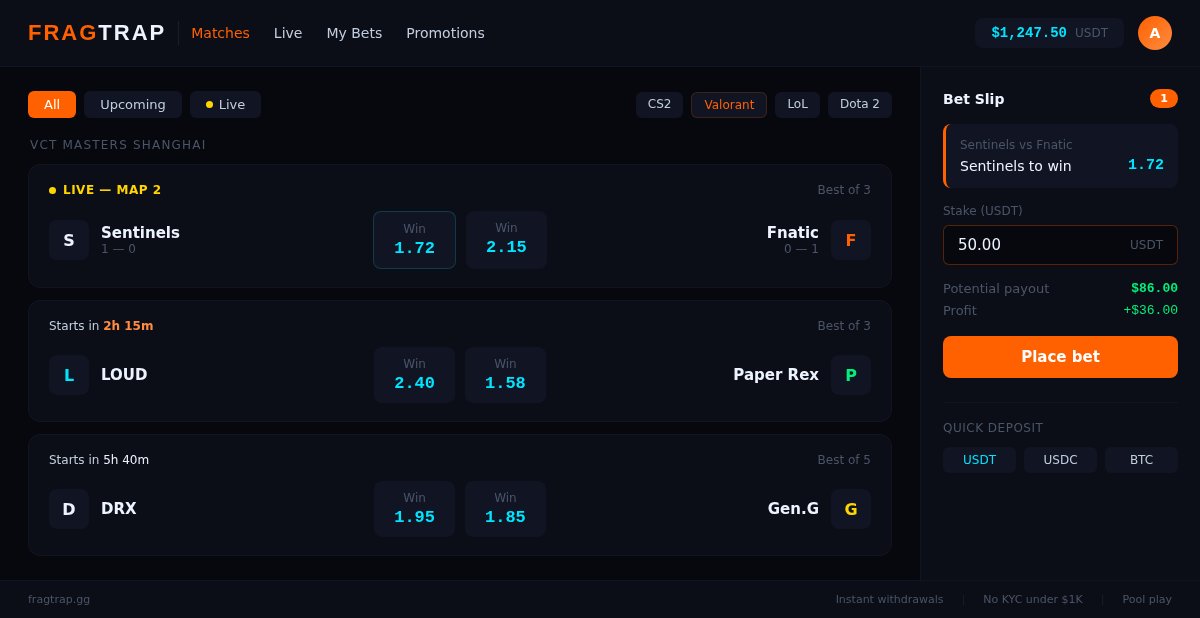Viewport: 1200px width, 618px height.
Task: Click the fragtrap.gg footer link
Action: point(59,599)
